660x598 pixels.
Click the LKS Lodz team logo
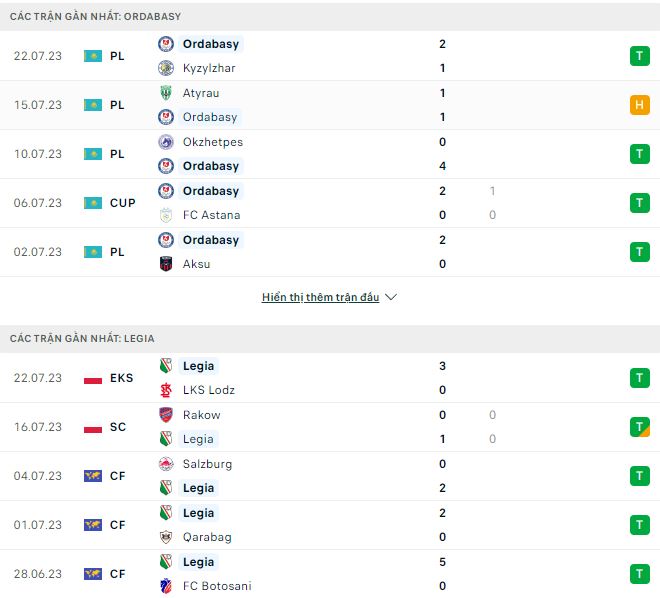coord(166,390)
